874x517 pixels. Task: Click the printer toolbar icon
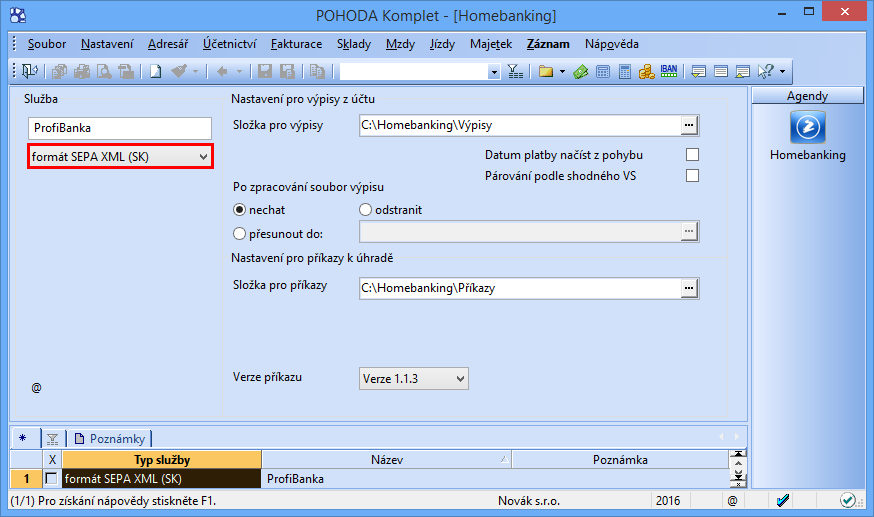tap(82, 71)
